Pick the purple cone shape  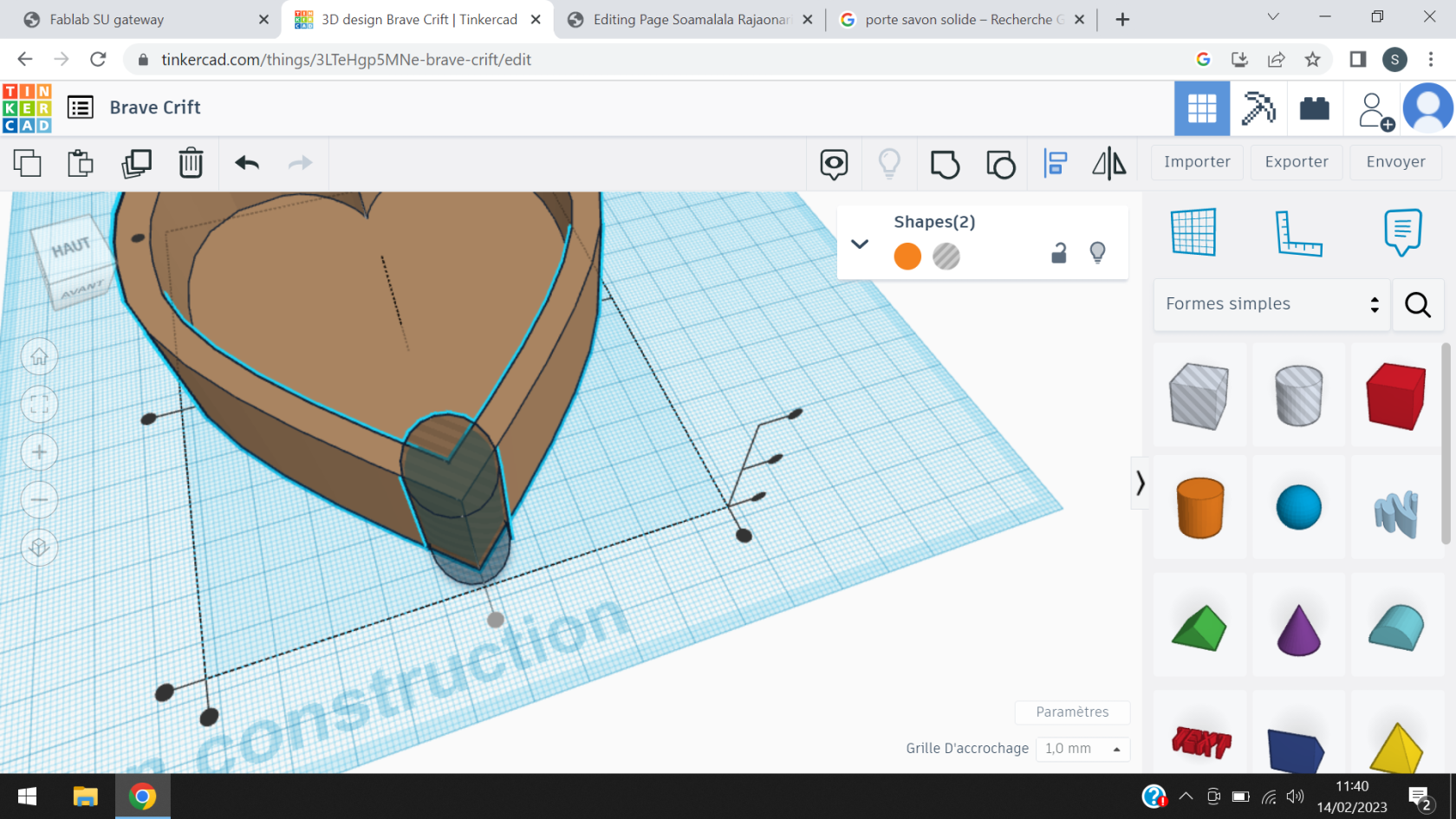pyautogui.click(x=1298, y=629)
